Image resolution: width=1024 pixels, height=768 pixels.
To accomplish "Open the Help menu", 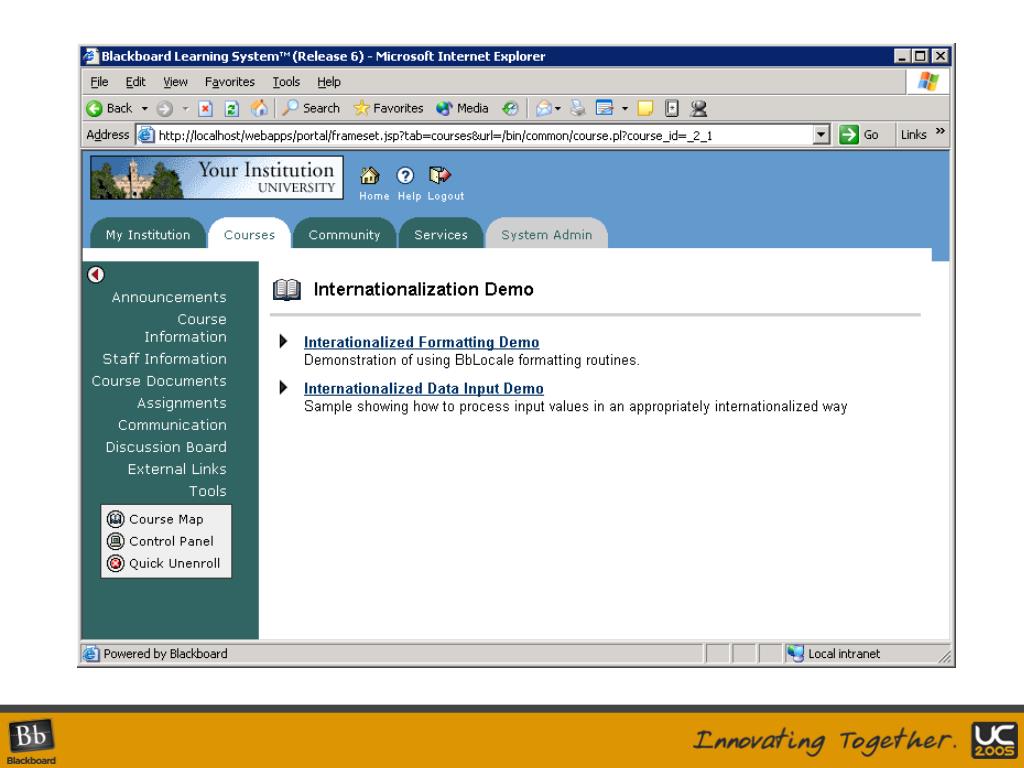I will click(329, 82).
